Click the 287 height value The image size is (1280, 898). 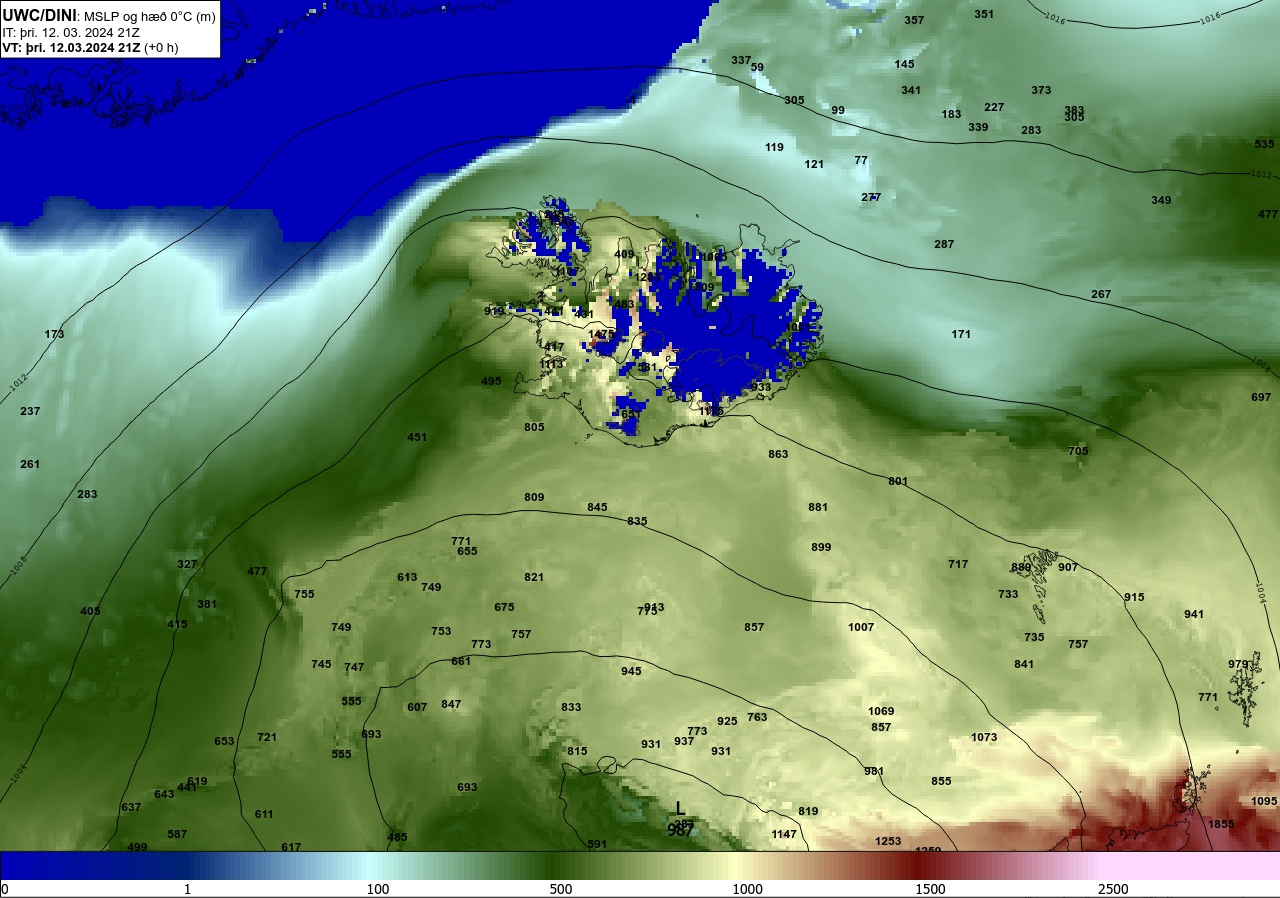pos(944,244)
